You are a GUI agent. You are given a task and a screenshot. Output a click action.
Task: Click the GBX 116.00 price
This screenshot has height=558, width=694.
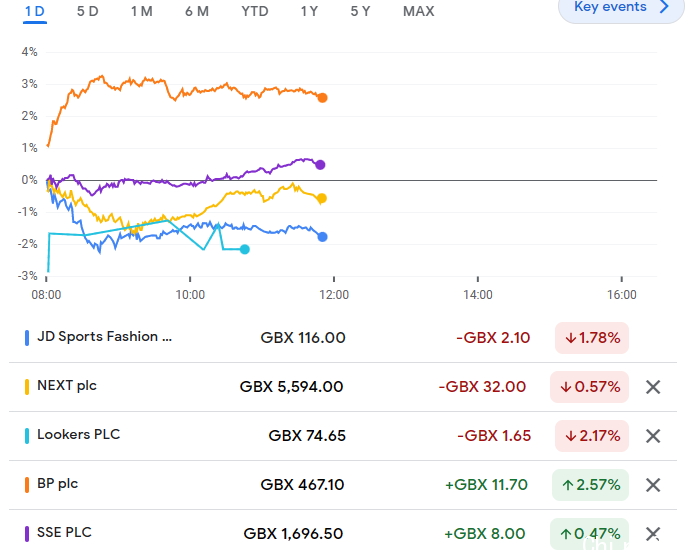click(303, 338)
